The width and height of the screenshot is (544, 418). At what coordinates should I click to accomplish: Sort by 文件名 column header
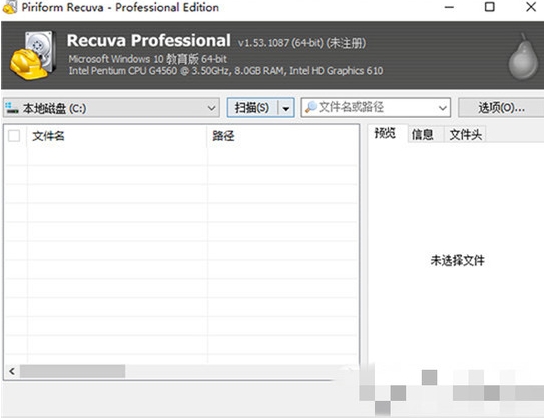(x=117, y=136)
